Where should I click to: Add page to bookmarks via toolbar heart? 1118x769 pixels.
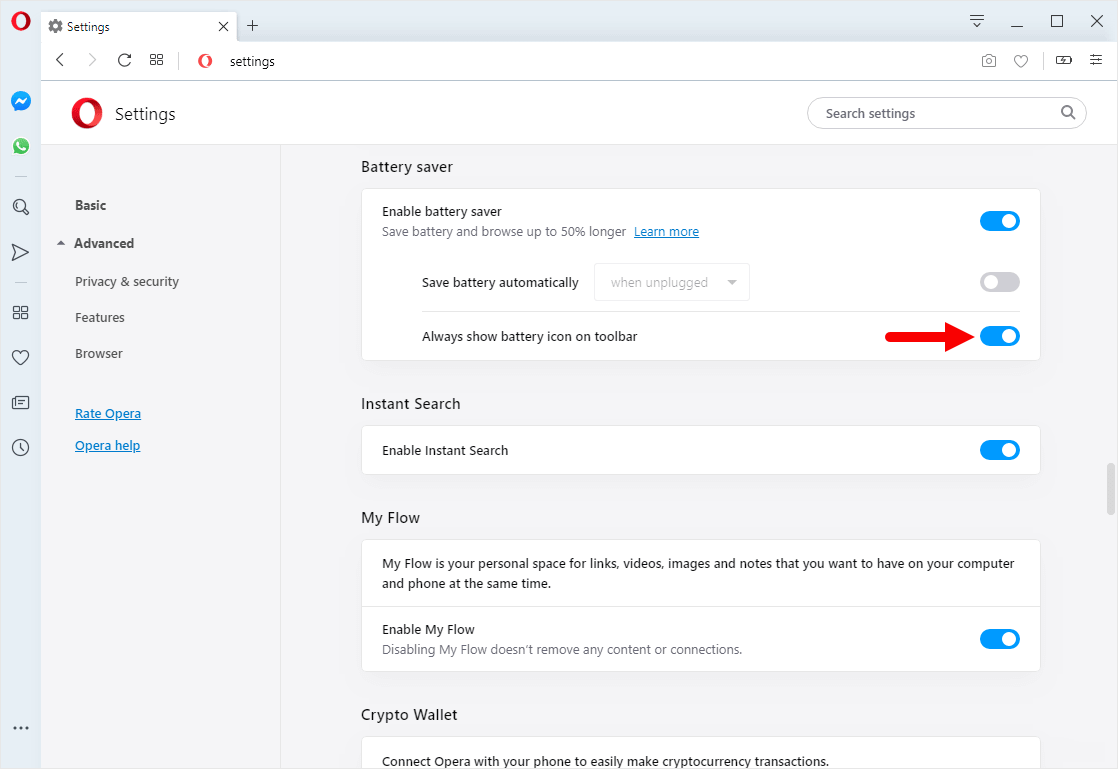pos(1021,61)
